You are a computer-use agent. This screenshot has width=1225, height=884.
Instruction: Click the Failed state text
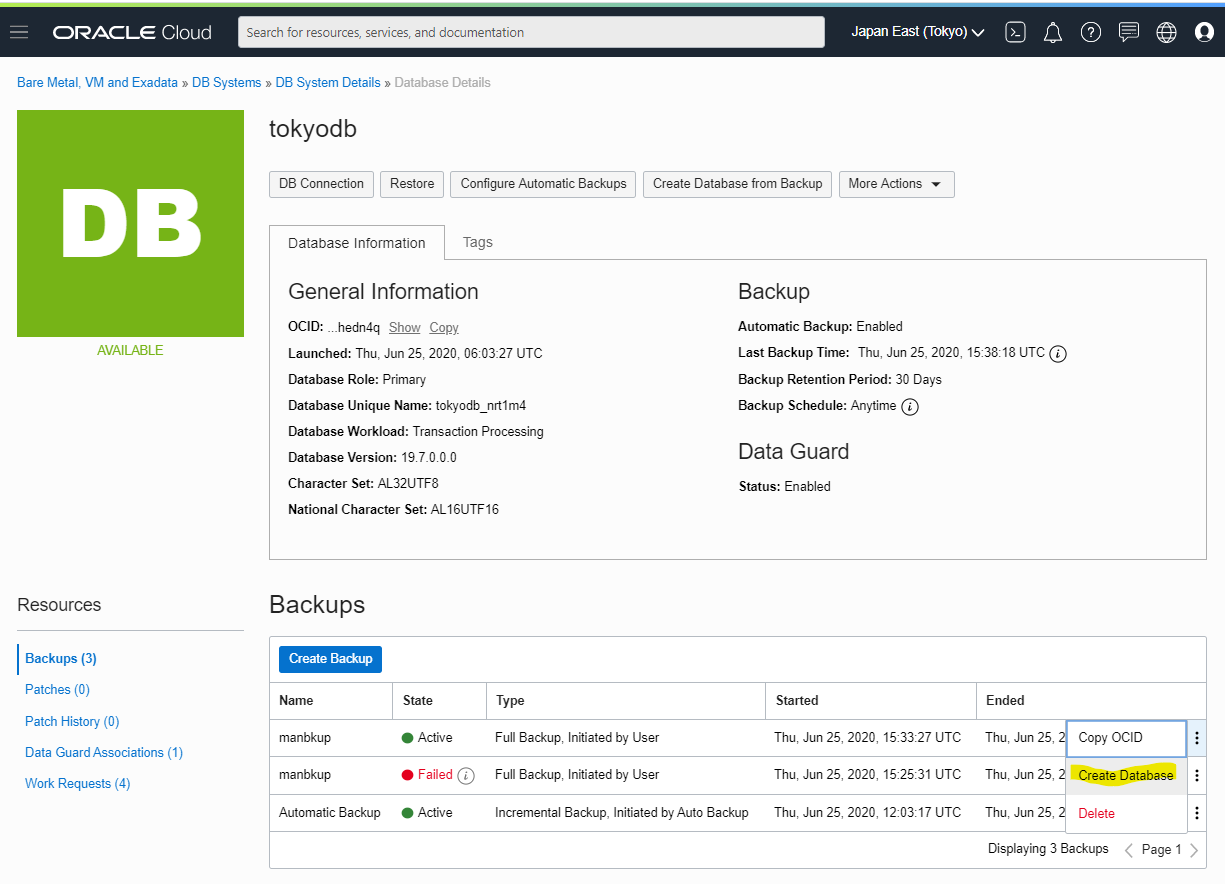(435, 775)
